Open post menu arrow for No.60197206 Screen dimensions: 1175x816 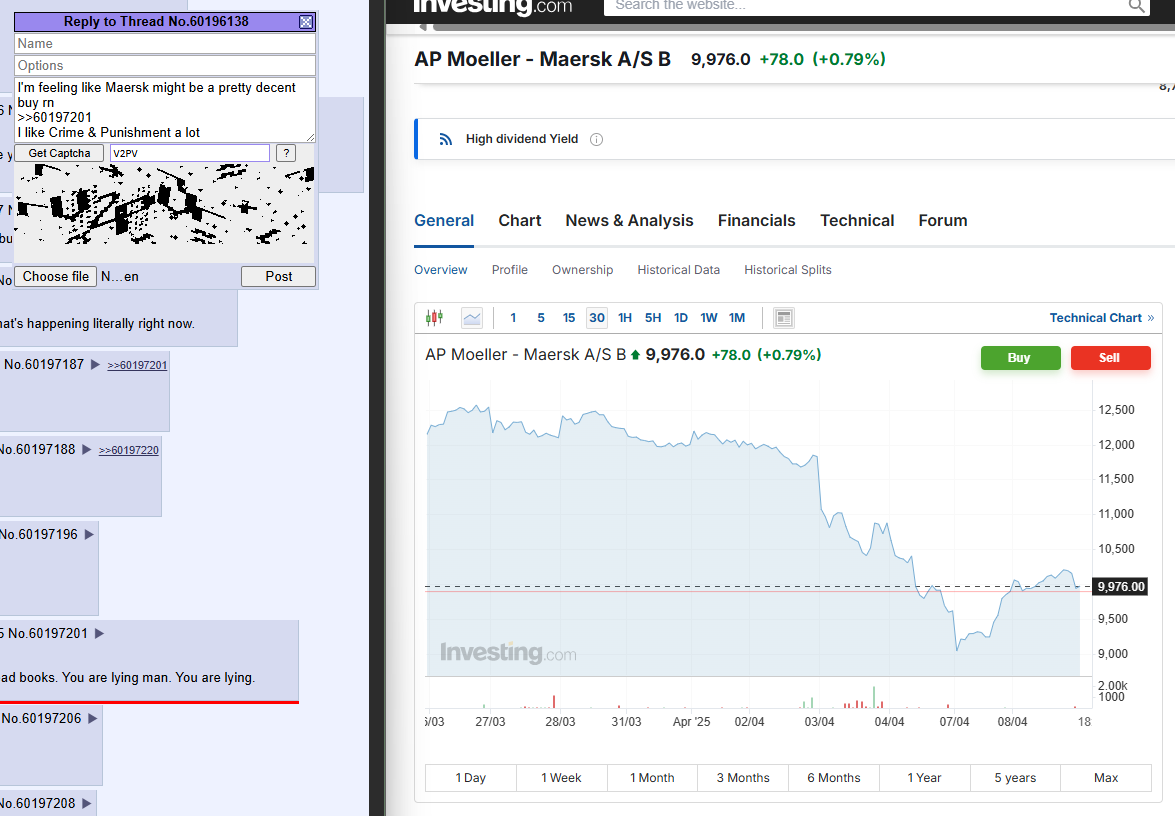click(x=93, y=719)
